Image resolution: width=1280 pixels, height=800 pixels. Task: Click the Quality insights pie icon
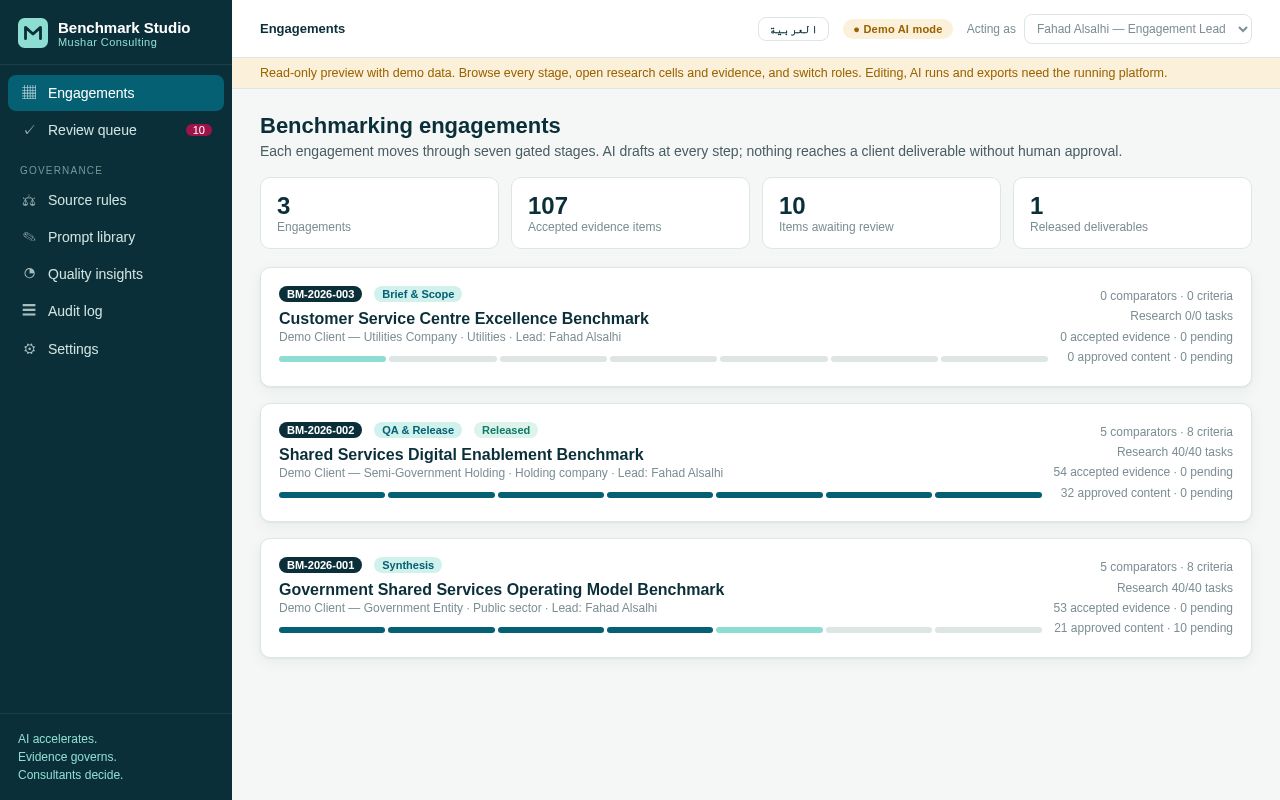(x=29, y=273)
